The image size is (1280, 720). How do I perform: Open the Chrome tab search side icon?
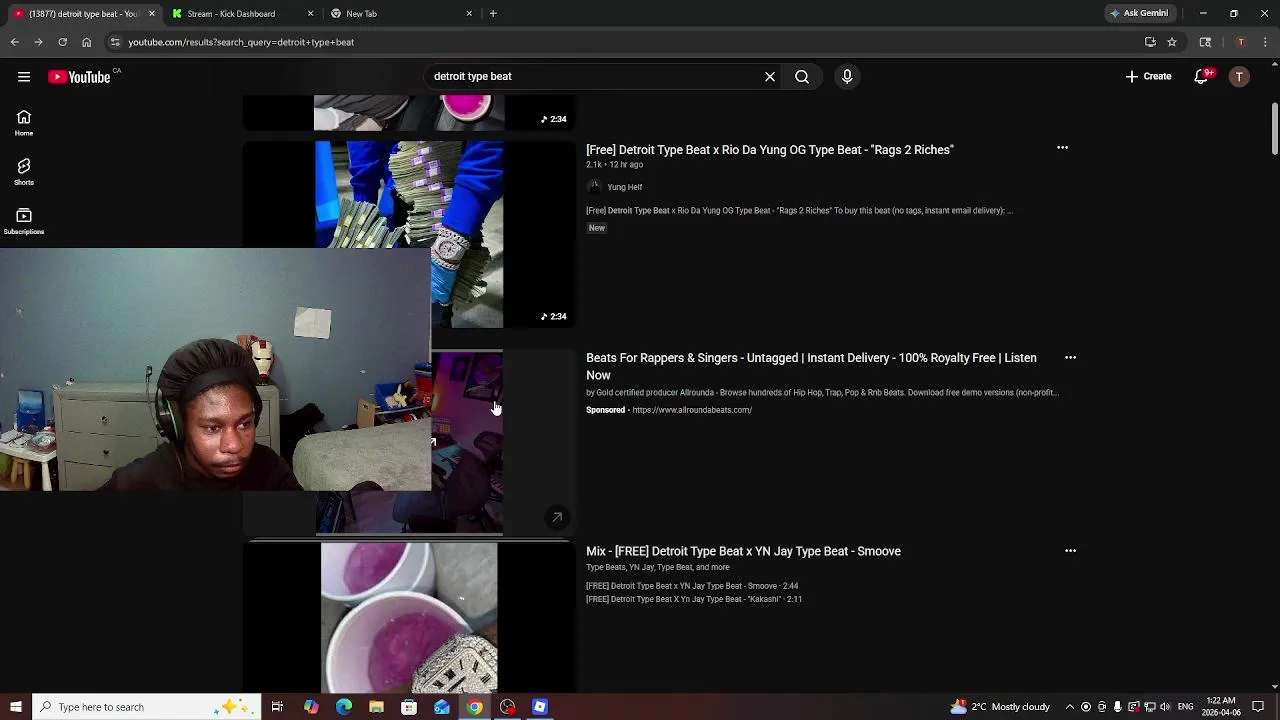[x=1205, y=42]
